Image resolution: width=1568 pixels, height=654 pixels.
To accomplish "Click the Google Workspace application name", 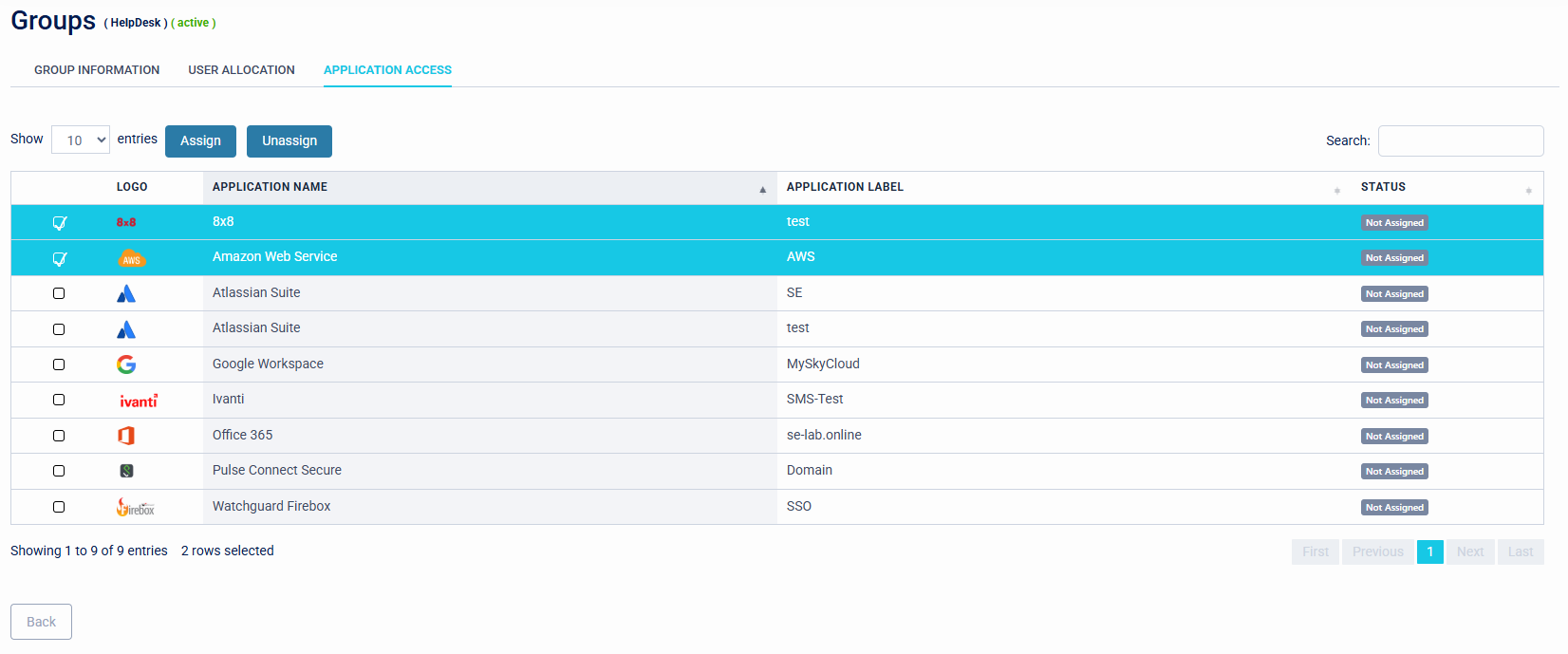I will 268,364.
